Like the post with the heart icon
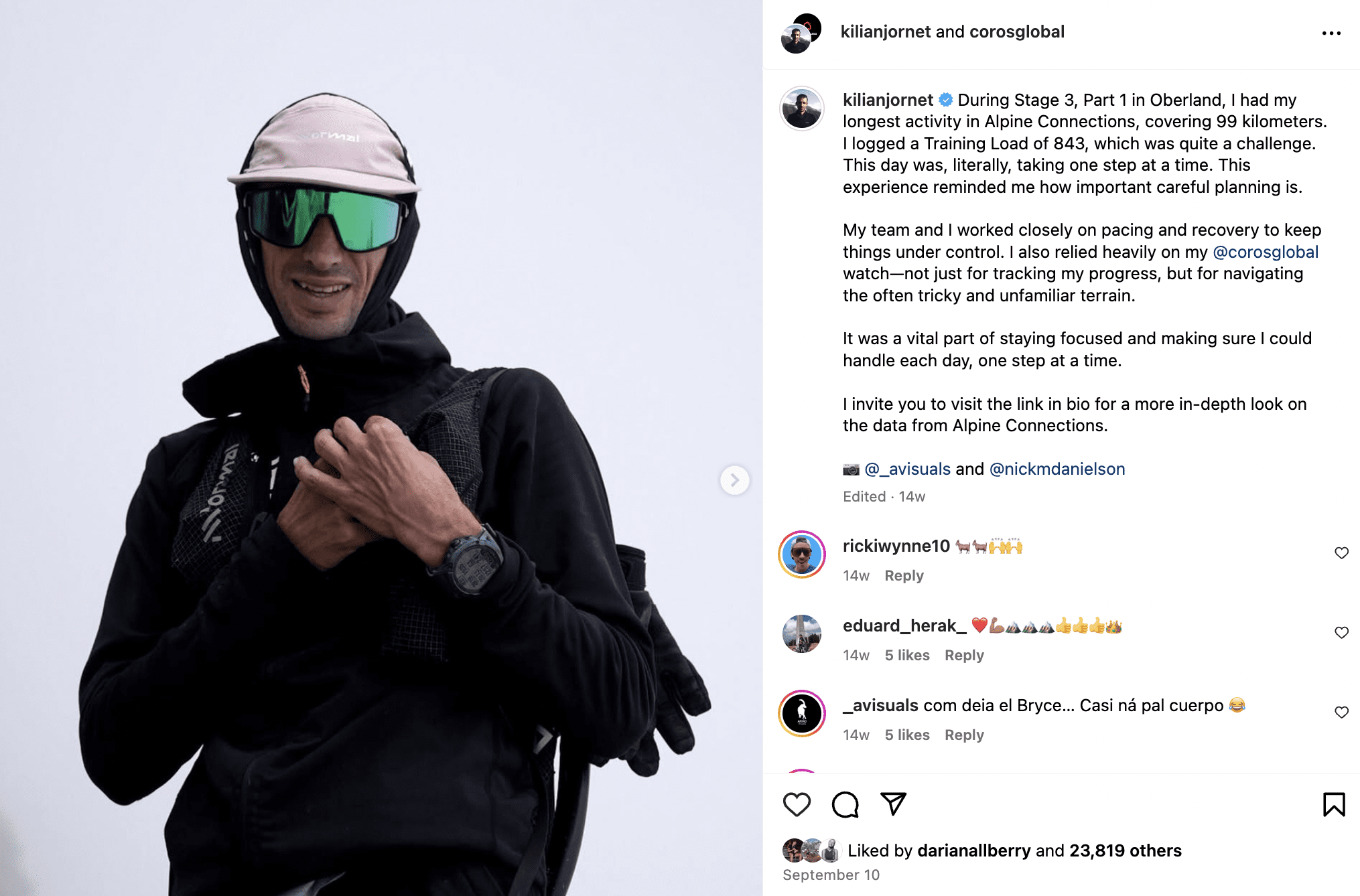 [797, 804]
